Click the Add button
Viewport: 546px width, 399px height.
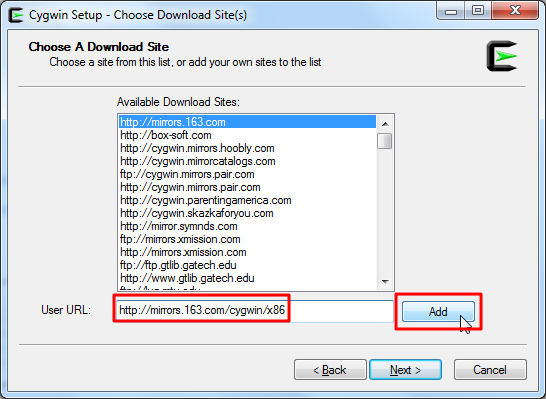(x=438, y=311)
